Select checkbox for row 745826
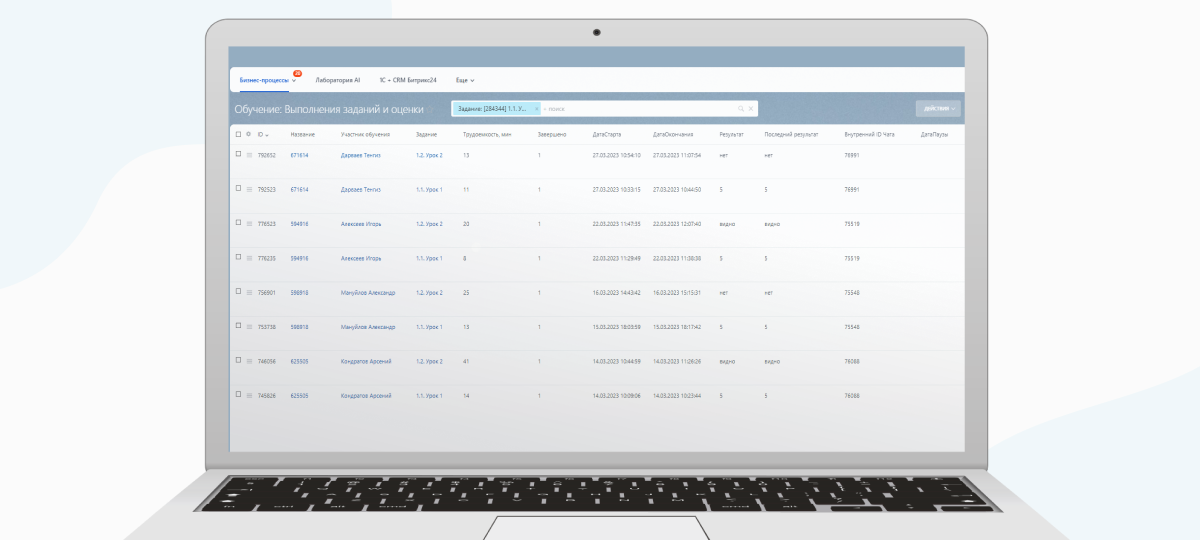 [x=238, y=395]
